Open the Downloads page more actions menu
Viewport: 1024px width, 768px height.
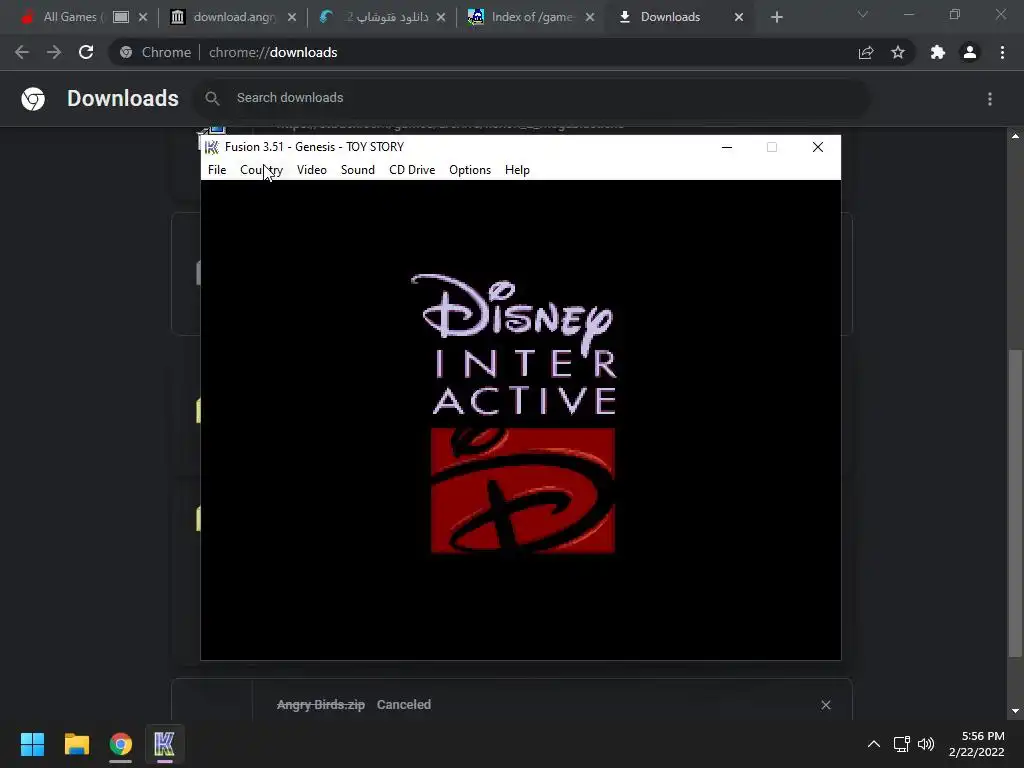pyautogui.click(x=990, y=99)
